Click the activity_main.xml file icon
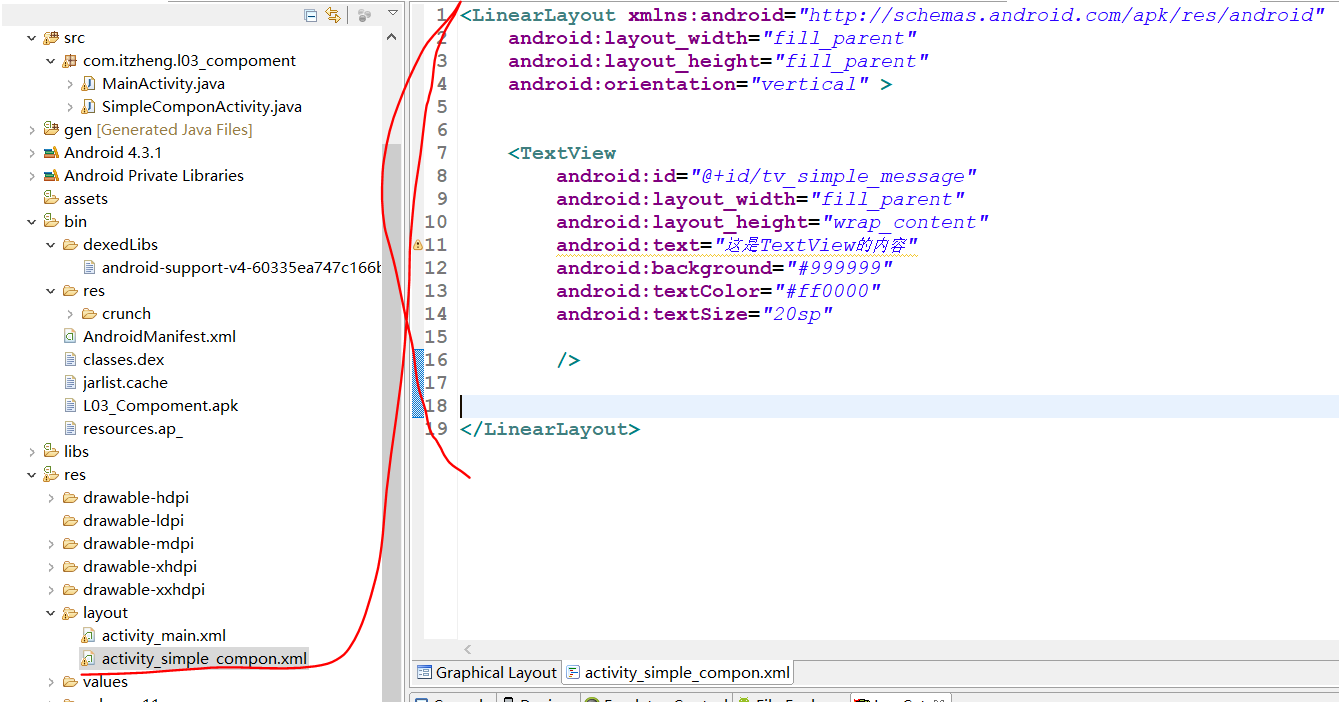This screenshot has width=1339, height=702. click(x=89, y=636)
